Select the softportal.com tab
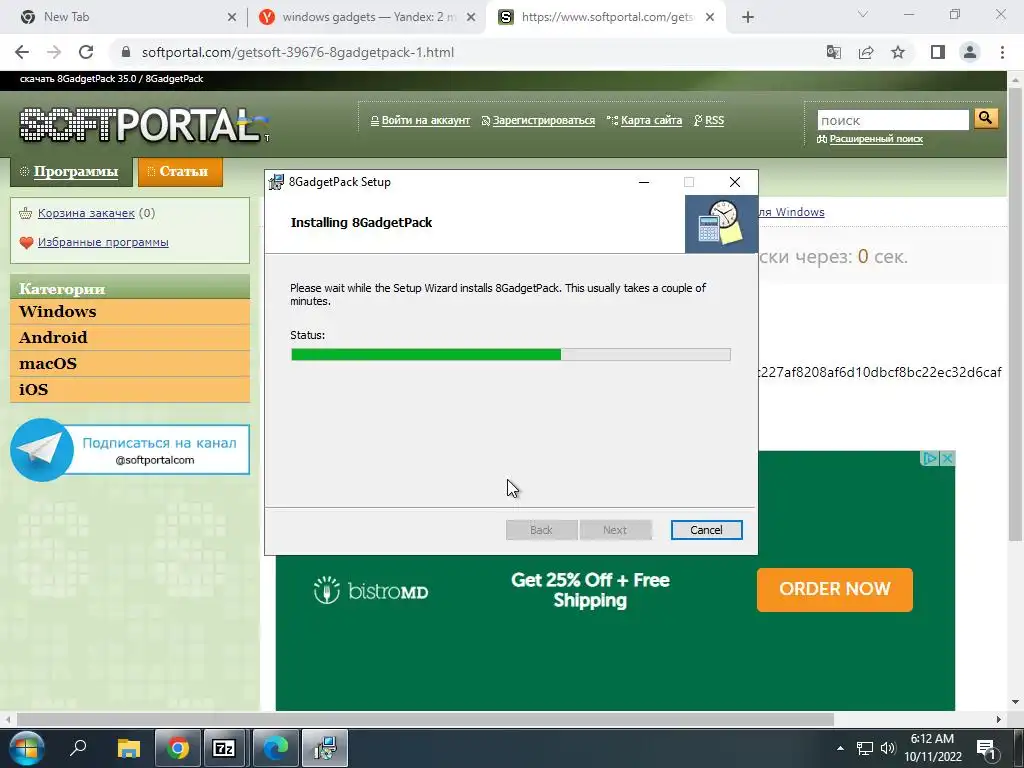1024x768 pixels. tap(604, 17)
